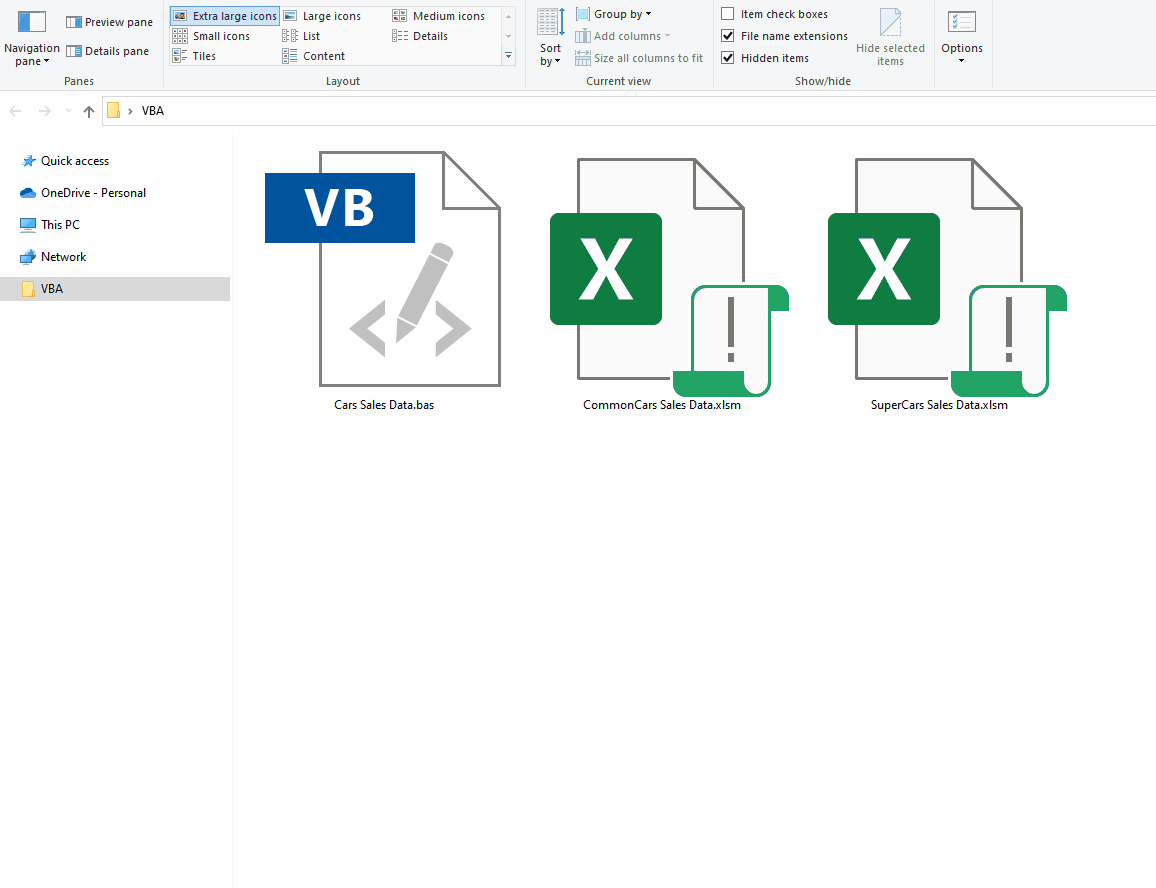
Task: Enable Item check boxes
Action: [x=727, y=13]
